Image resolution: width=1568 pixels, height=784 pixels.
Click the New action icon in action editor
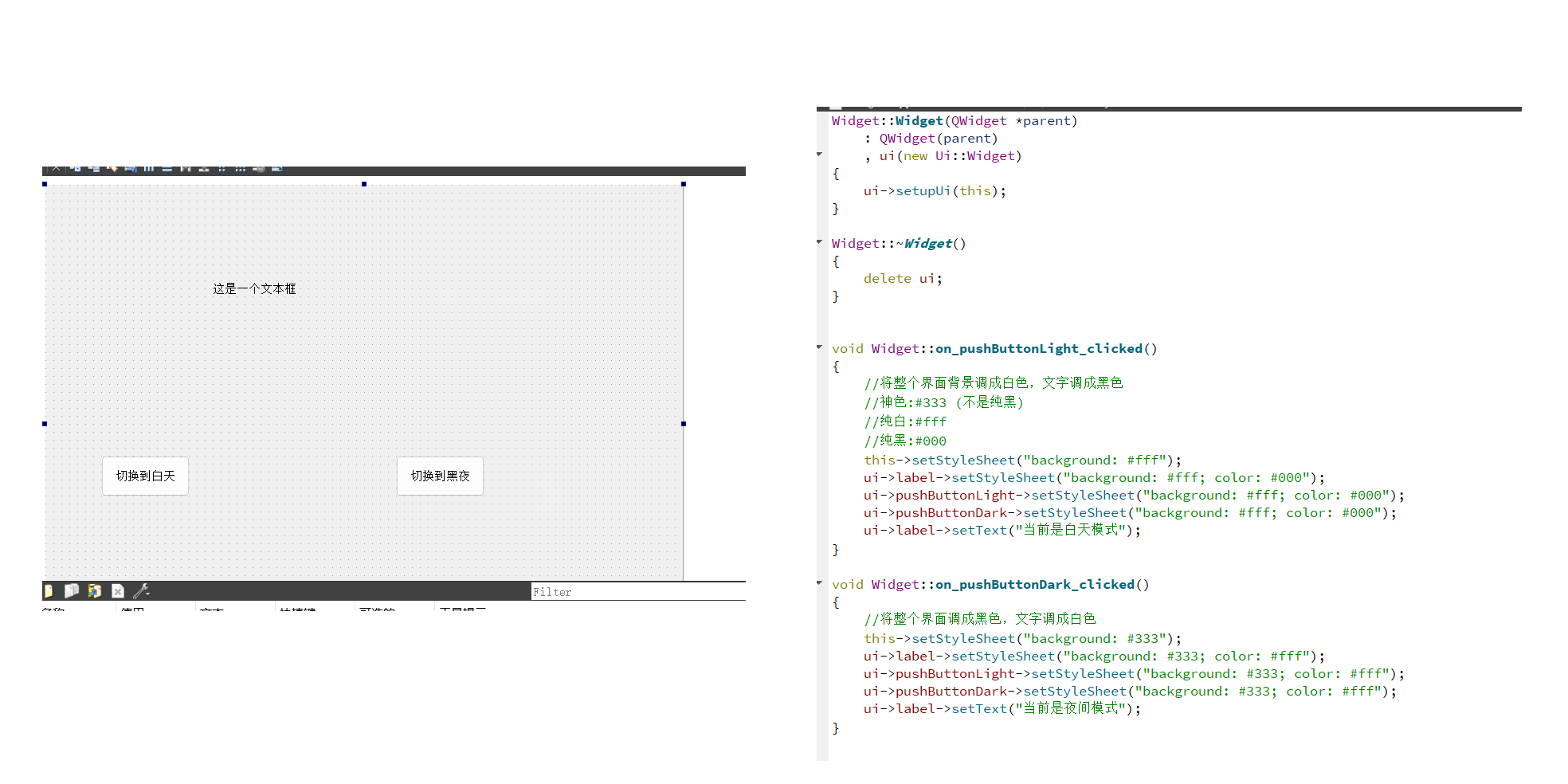point(49,591)
